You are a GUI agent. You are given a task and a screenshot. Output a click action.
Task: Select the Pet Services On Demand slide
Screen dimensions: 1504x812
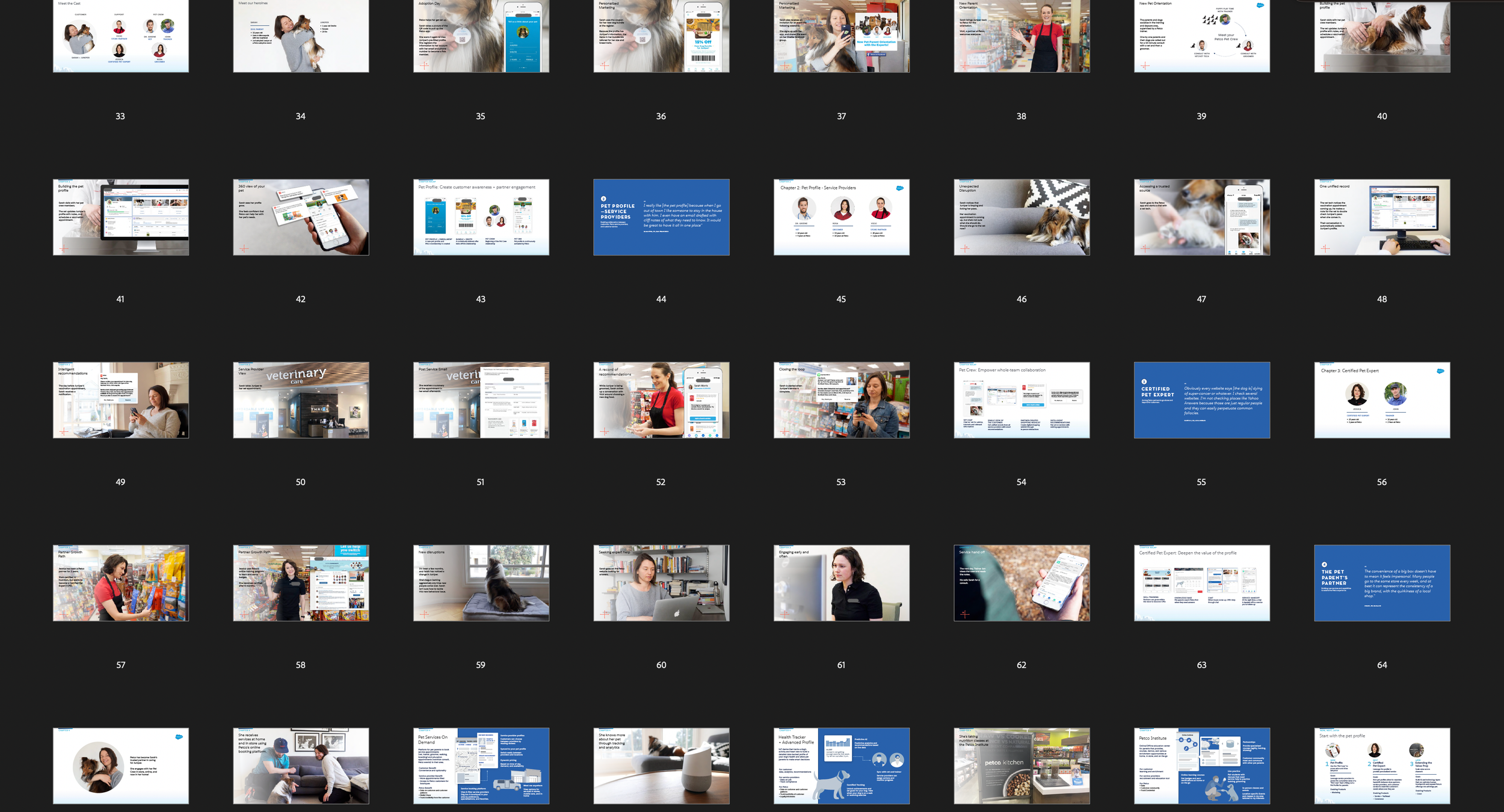click(481, 766)
